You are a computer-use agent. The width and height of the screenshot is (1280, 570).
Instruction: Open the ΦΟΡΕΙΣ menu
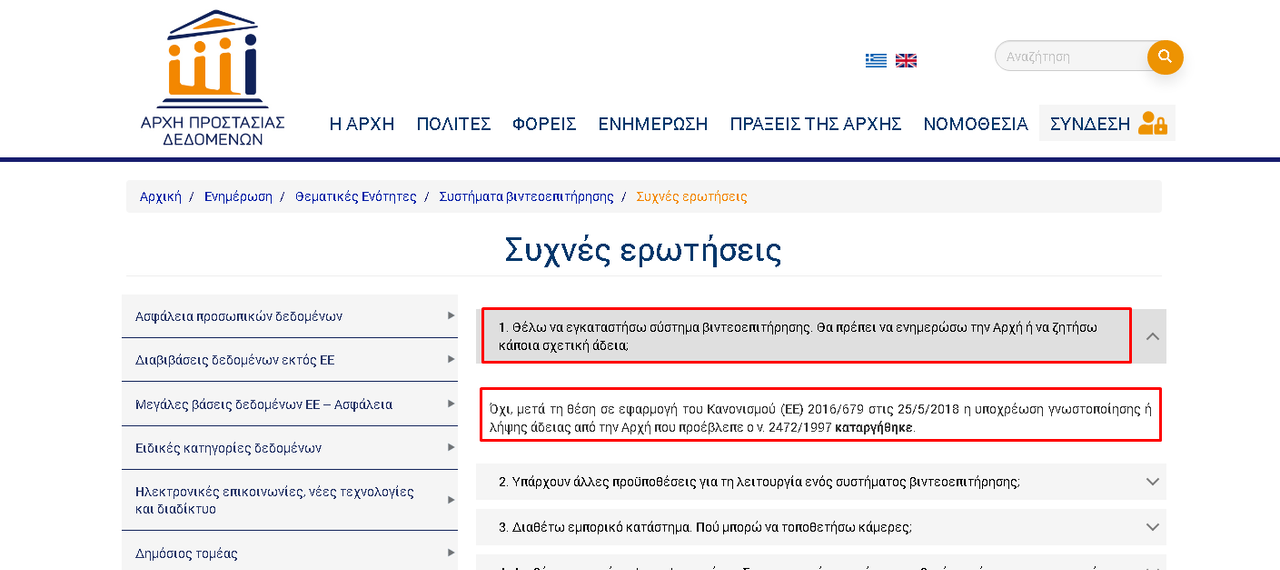(x=544, y=124)
